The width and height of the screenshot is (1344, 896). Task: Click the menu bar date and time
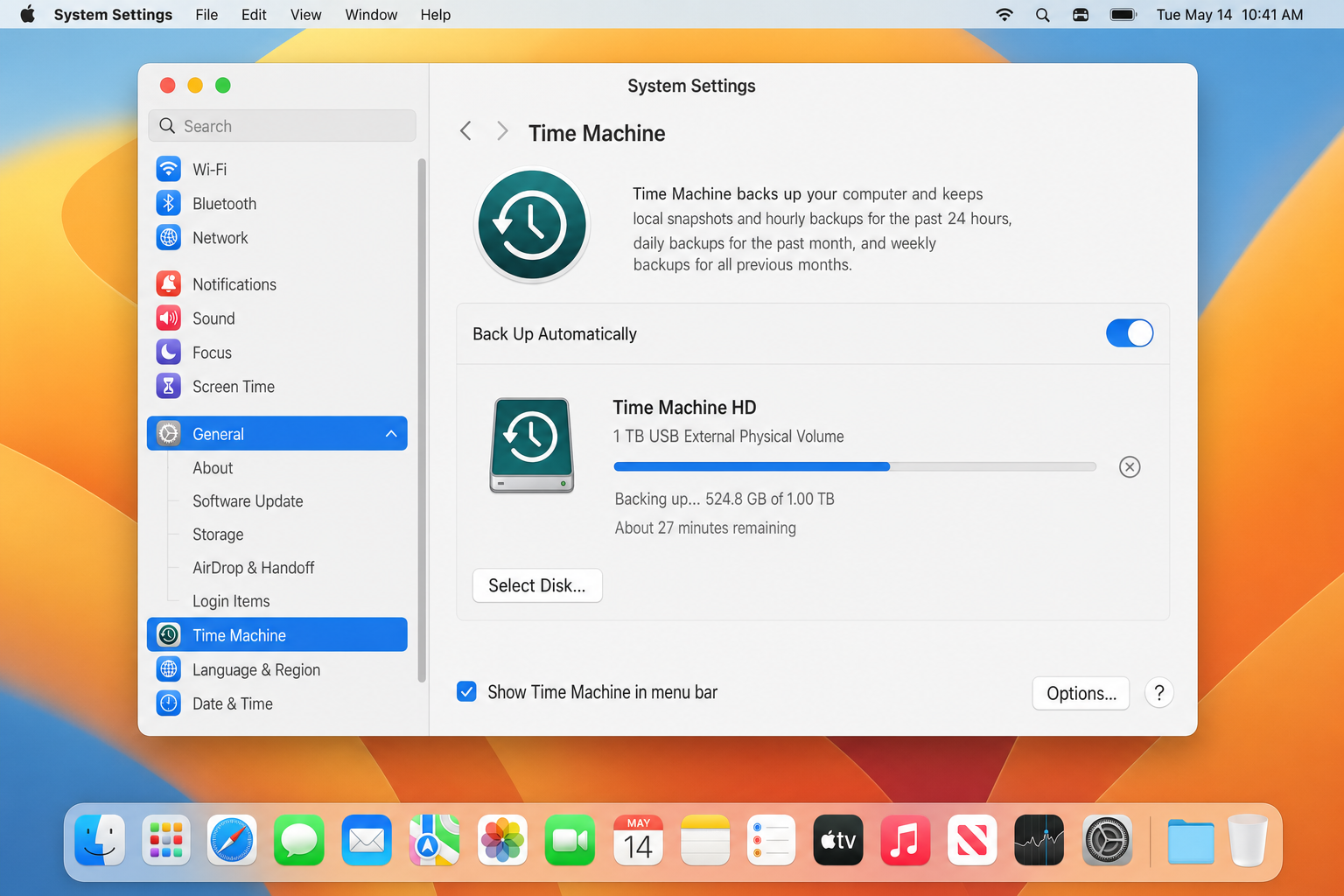coord(1229,15)
